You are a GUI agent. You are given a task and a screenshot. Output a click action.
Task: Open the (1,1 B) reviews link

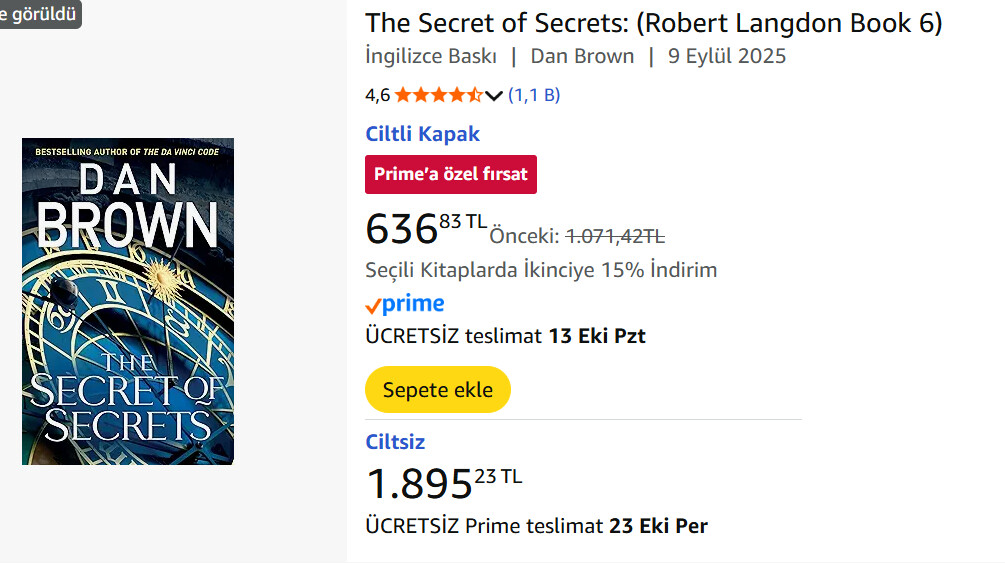[x=534, y=95]
